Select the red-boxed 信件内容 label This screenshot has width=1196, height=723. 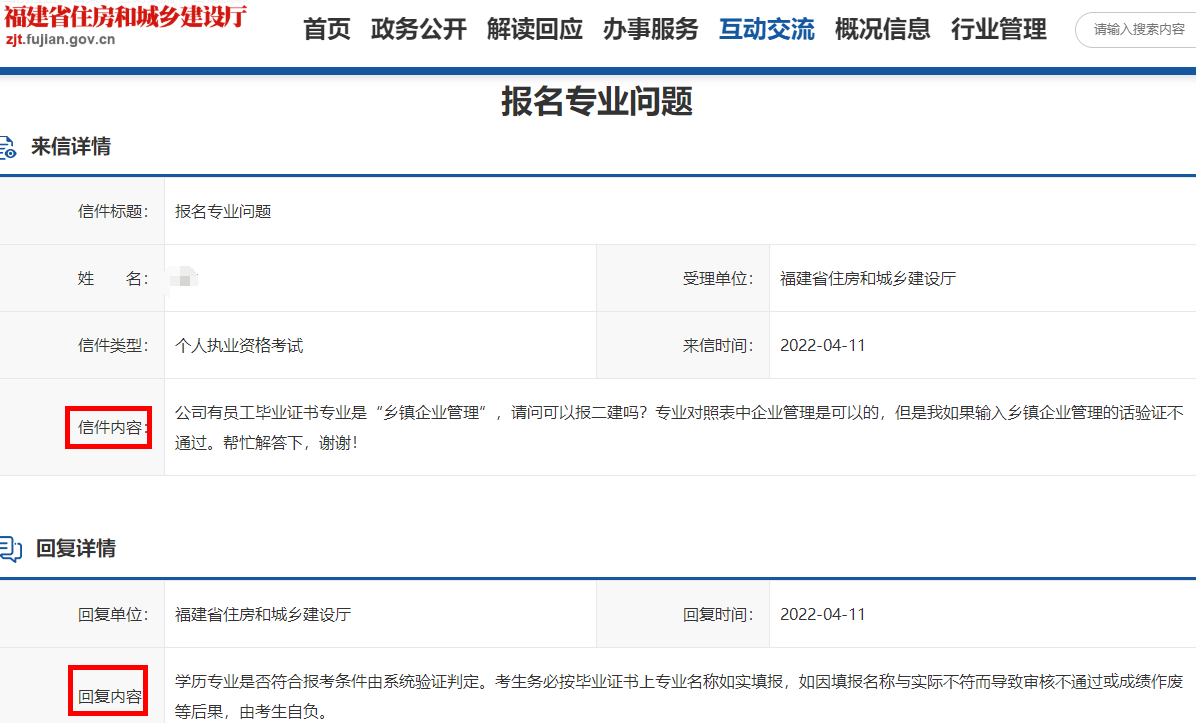click(108, 427)
